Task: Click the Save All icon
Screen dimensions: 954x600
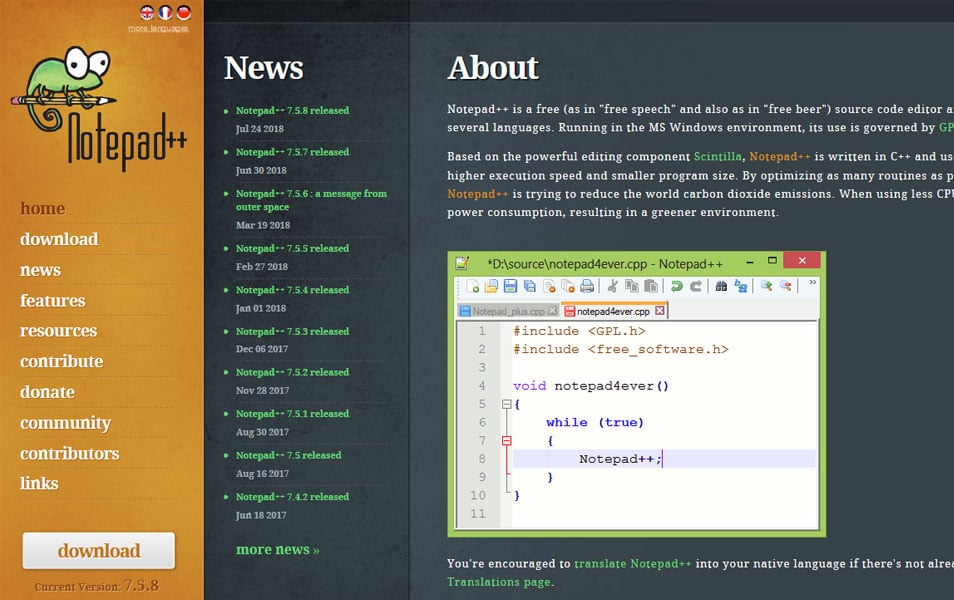Action: tap(530, 286)
